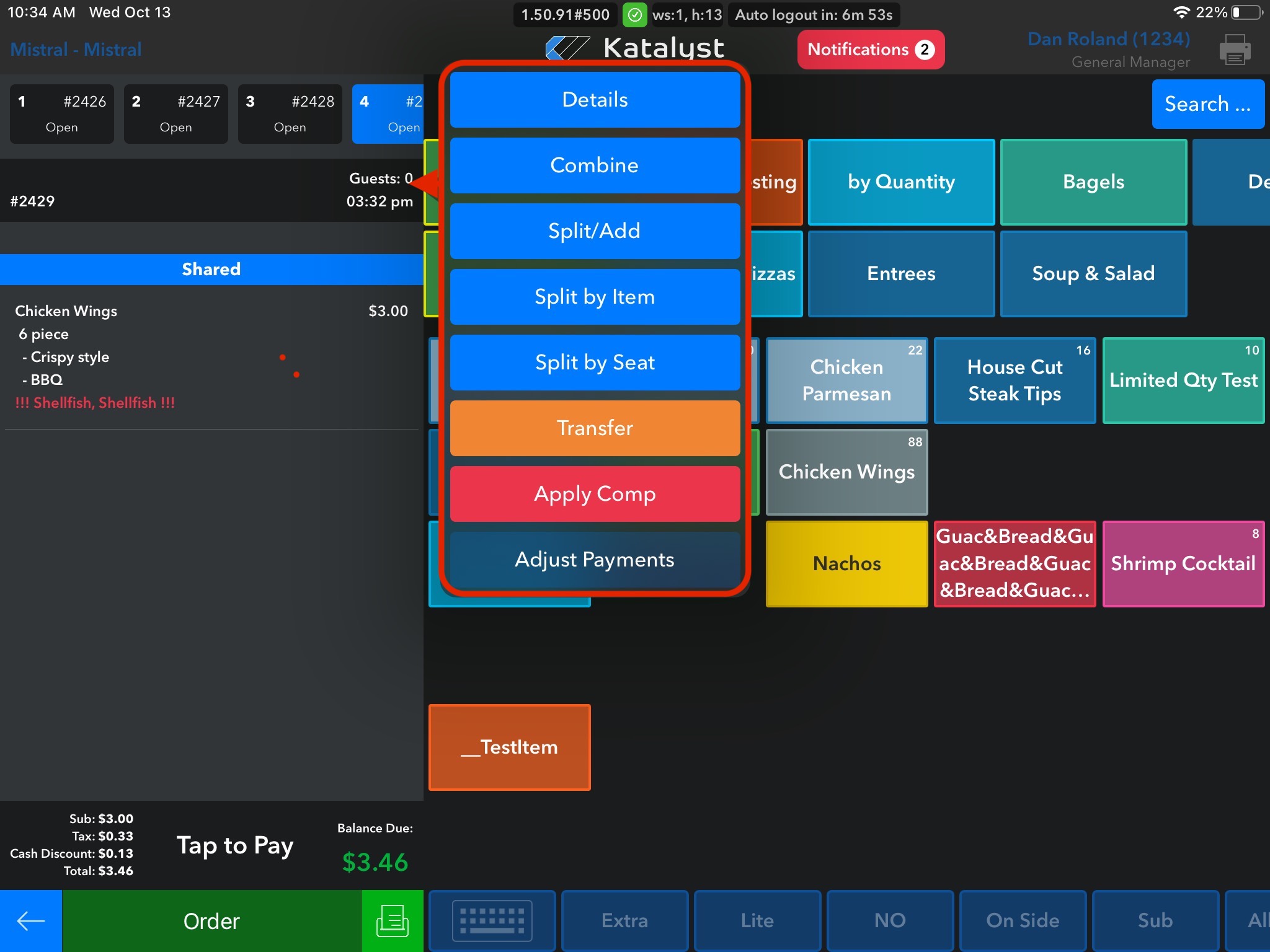The image size is (1270, 952).
Task: Tap the battery indicator in status bar
Action: point(1248,12)
